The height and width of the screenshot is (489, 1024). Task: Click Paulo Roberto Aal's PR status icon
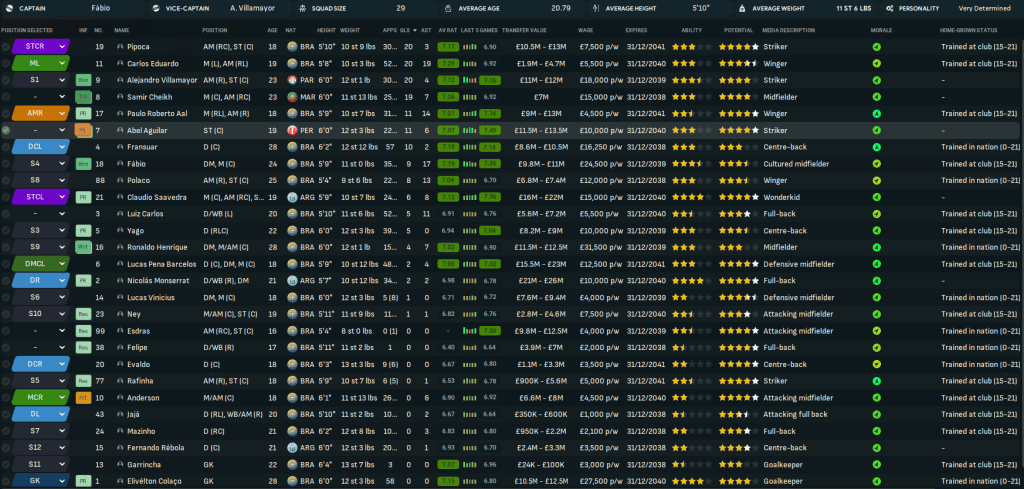pyautogui.click(x=83, y=113)
